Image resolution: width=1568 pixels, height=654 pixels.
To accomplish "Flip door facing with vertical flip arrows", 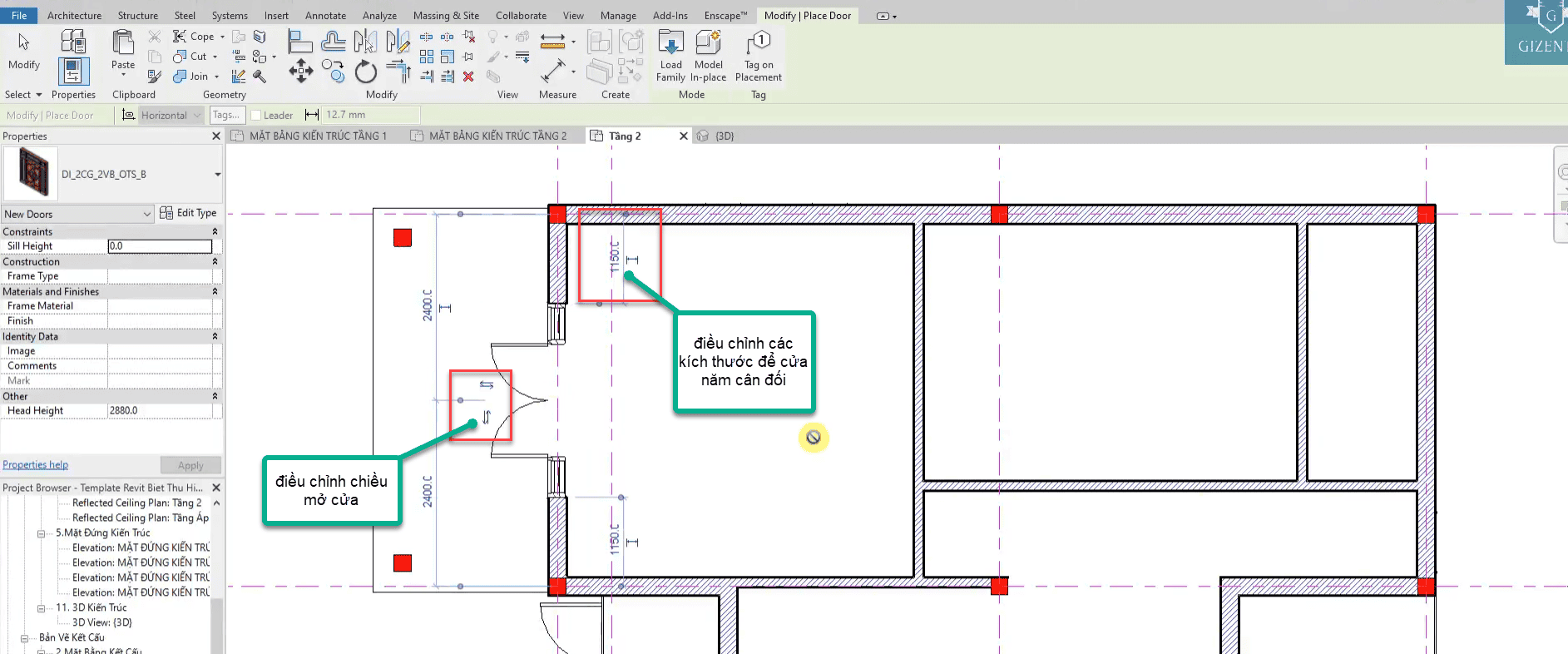I will point(487,417).
